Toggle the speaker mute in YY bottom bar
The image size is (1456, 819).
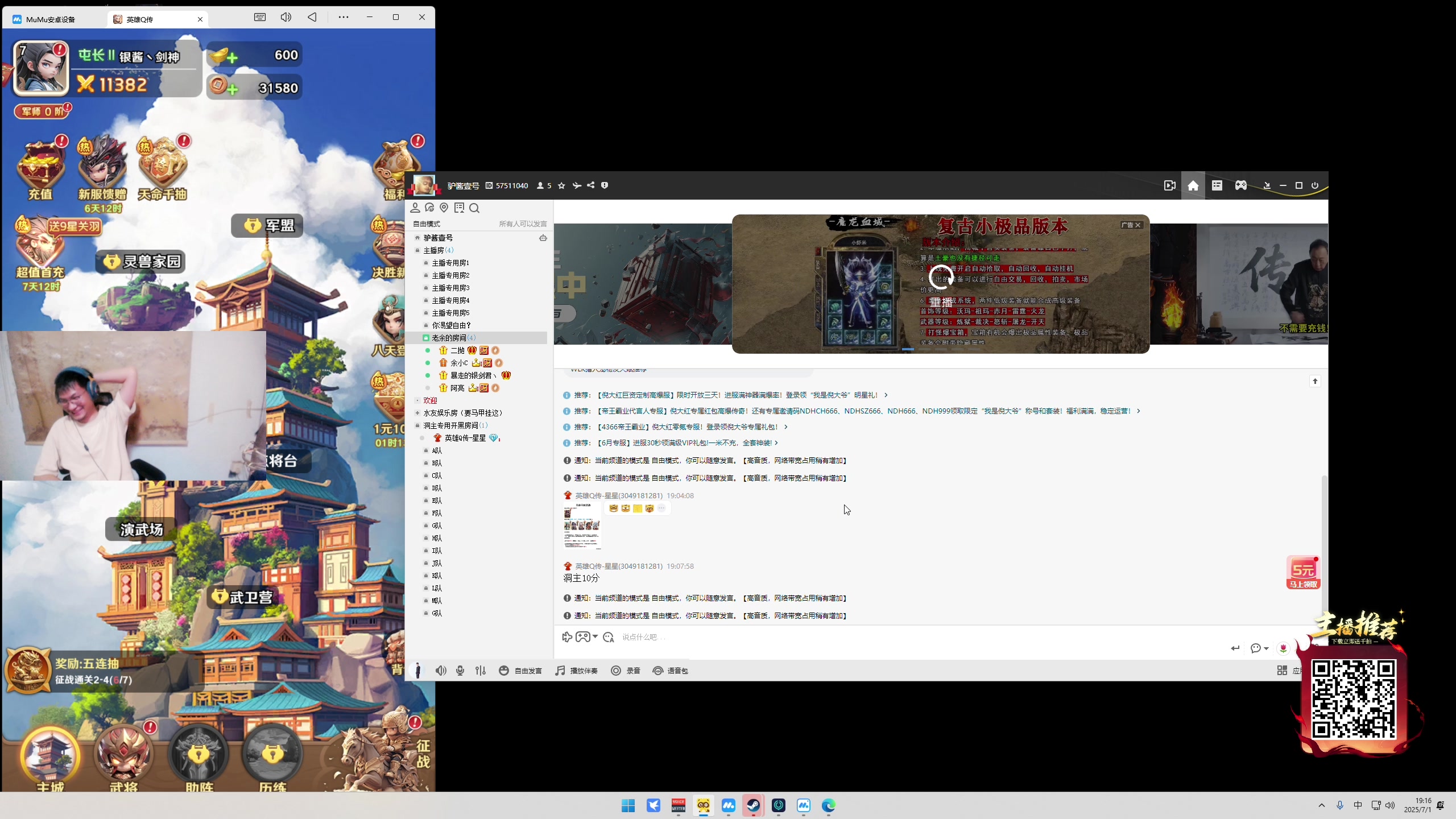click(x=441, y=671)
